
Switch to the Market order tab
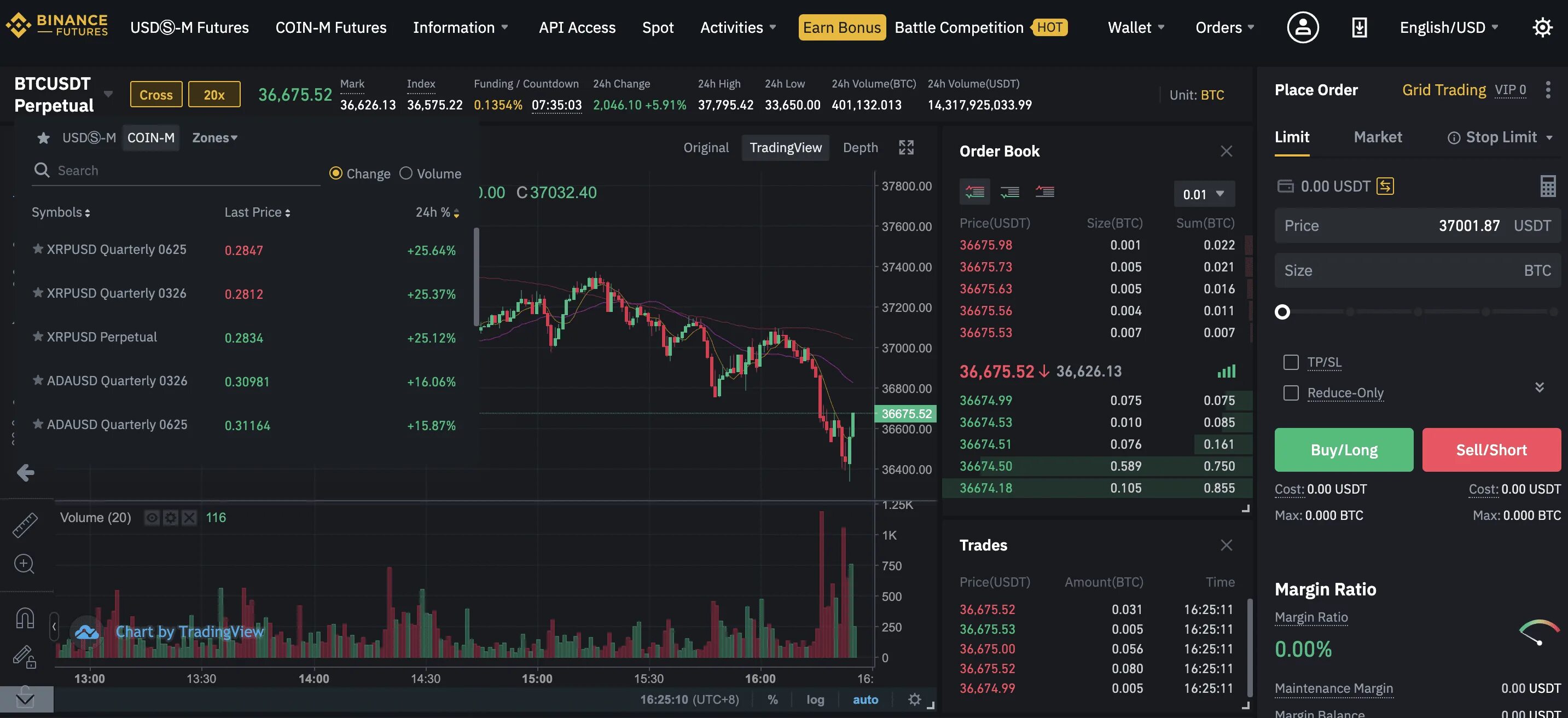pyautogui.click(x=1377, y=137)
